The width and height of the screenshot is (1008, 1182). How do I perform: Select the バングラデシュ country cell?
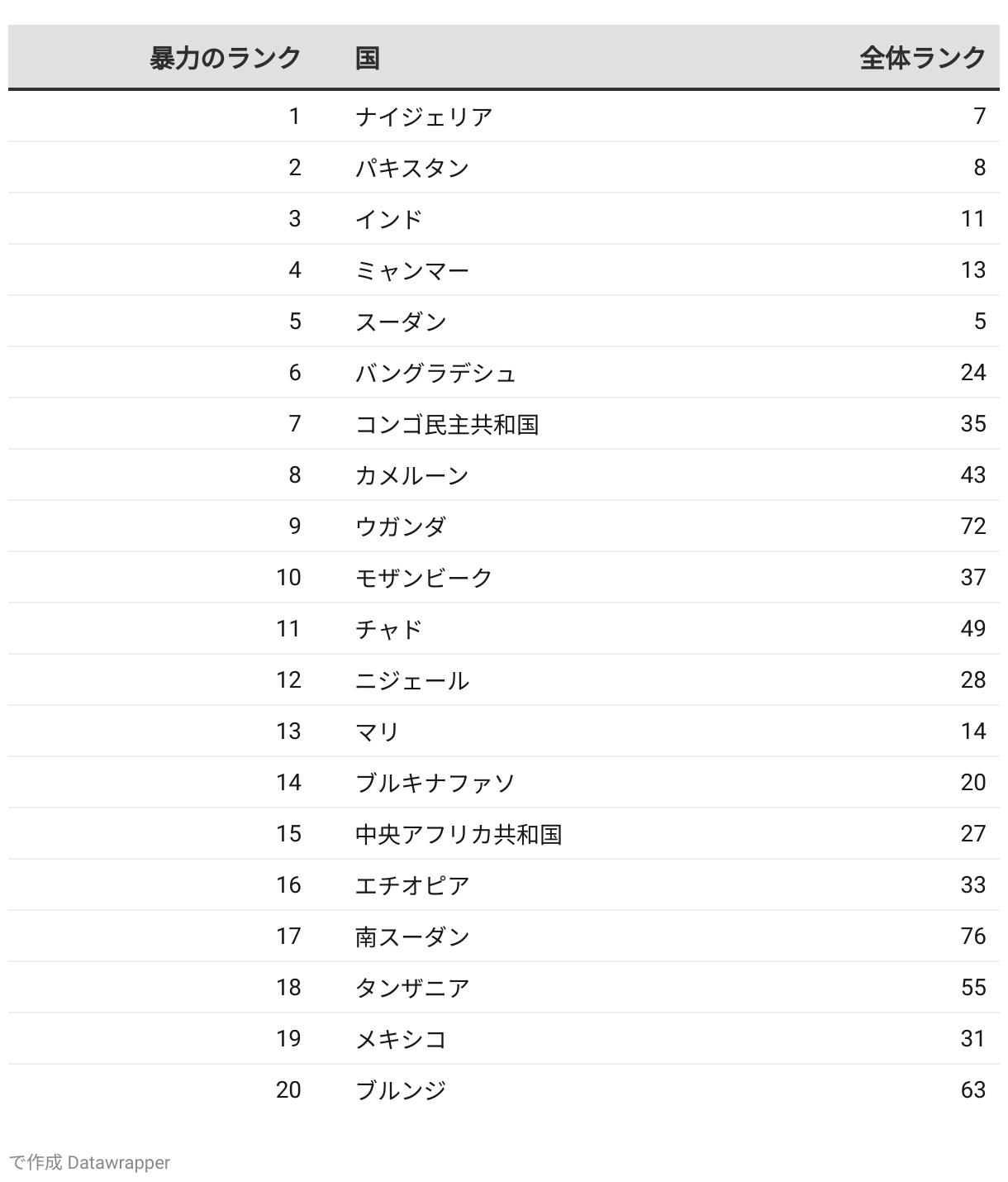(x=435, y=373)
